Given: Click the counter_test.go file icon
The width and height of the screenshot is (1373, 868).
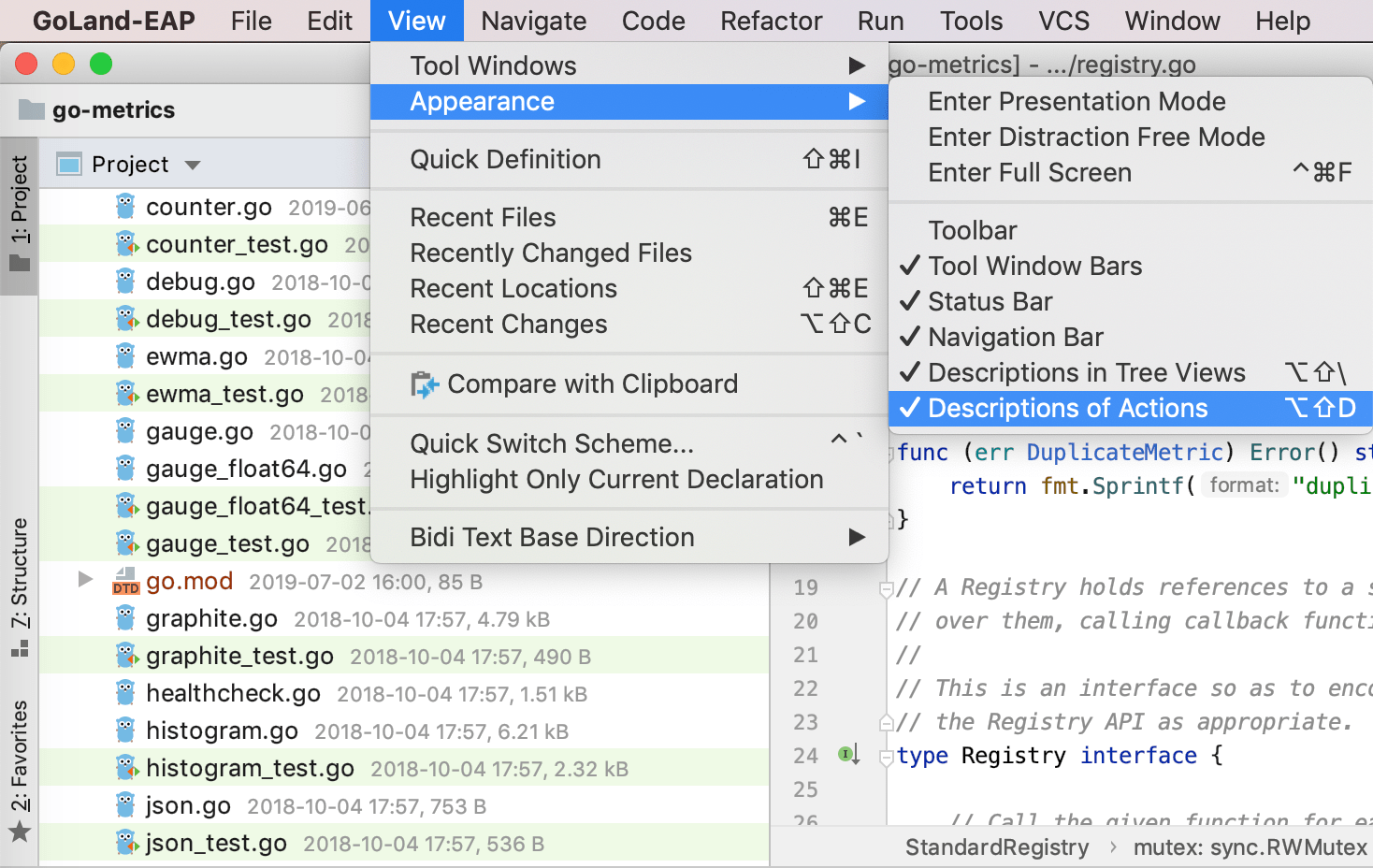Looking at the screenshot, I should point(126,243).
